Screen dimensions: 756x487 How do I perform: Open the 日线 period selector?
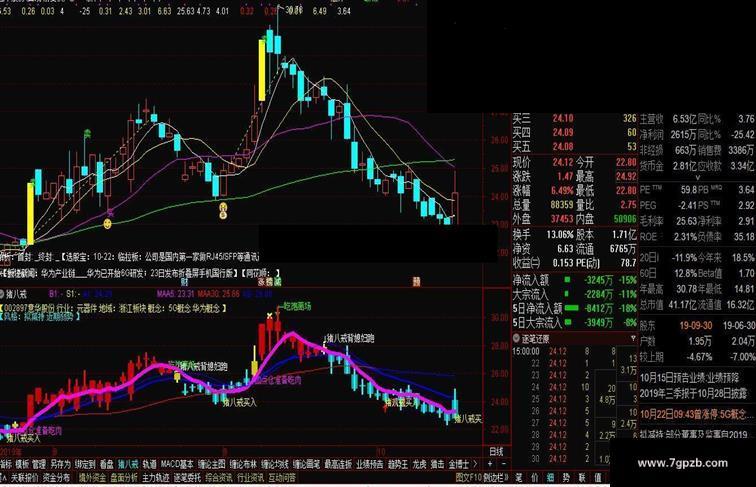[x=496, y=451]
